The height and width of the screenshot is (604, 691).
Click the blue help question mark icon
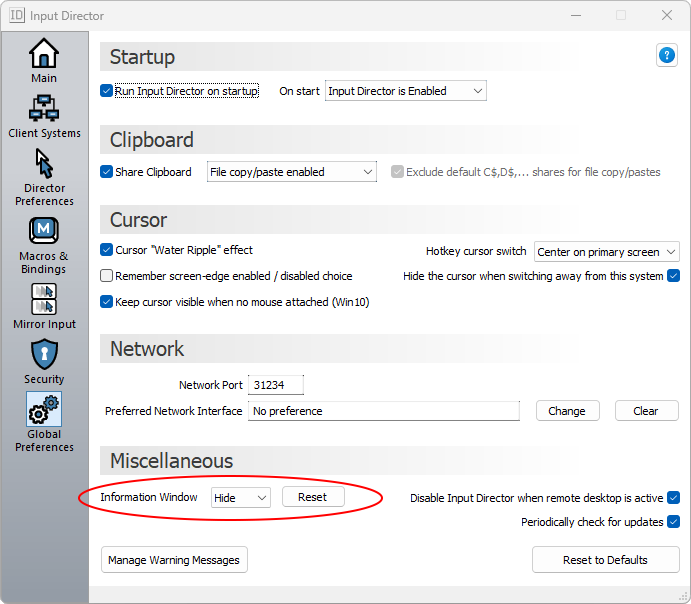(667, 56)
